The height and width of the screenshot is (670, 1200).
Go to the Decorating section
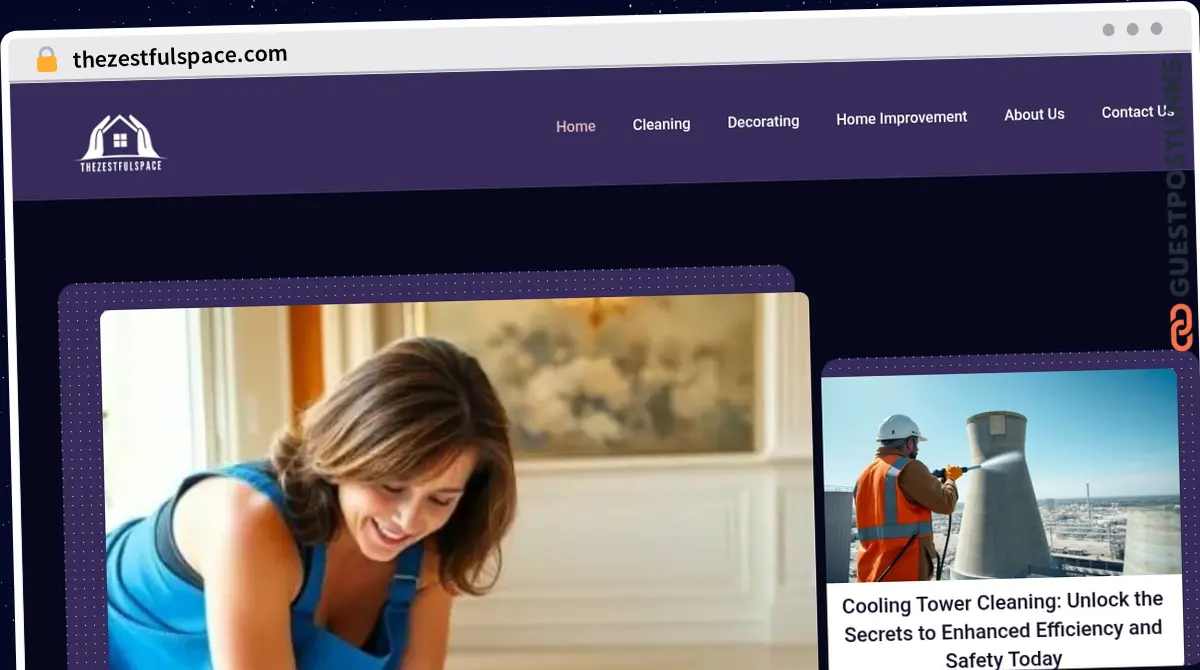[763, 121]
